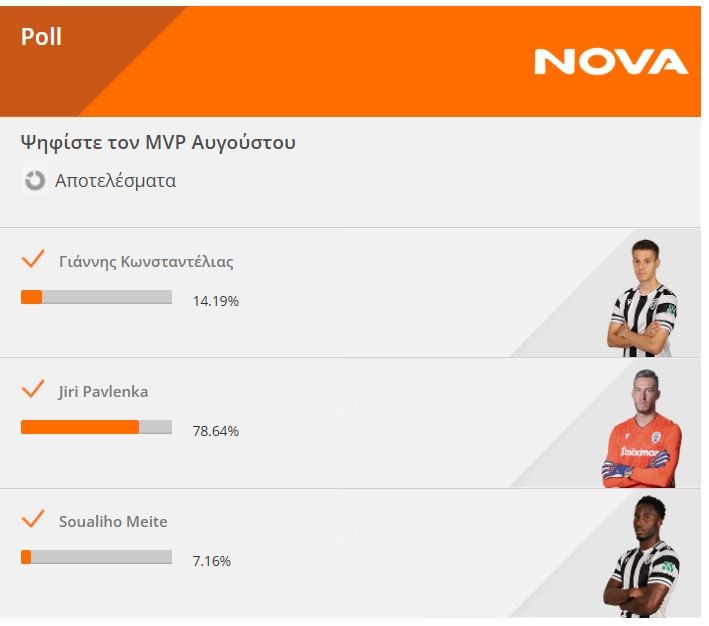Click the Meite 7.16% result bar
The width and height of the screenshot is (709, 626).
[96, 557]
